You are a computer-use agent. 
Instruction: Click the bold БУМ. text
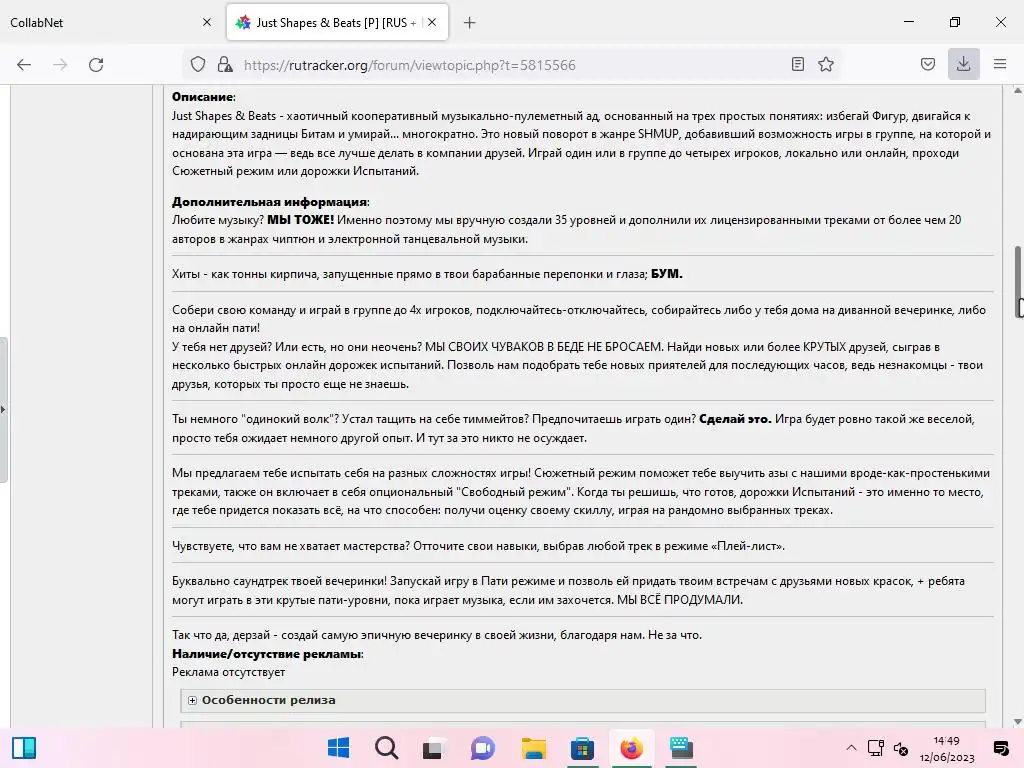coord(667,274)
